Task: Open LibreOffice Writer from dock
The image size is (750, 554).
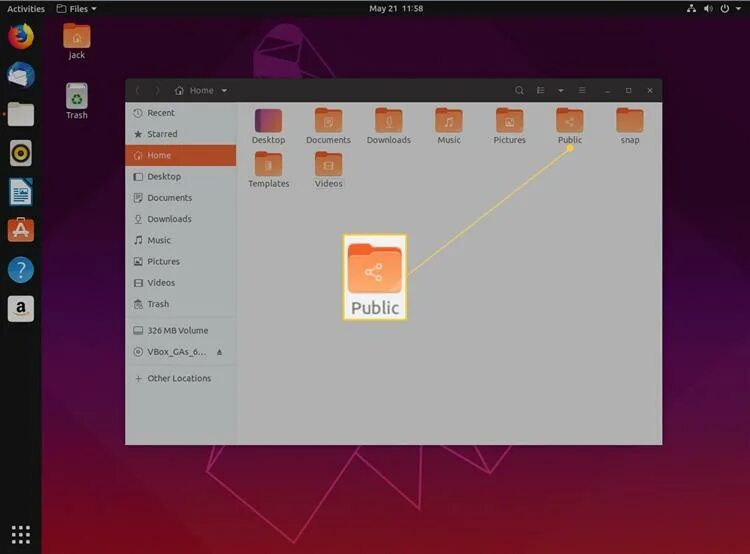Action: pyautogui.click(x=21, y=192)
